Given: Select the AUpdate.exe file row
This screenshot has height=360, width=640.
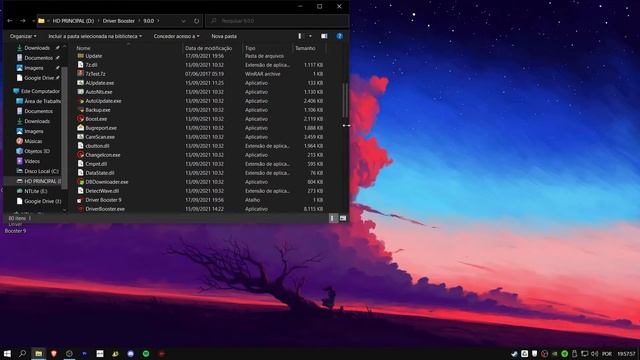Looking at the screenshot, I should [200, 83].
